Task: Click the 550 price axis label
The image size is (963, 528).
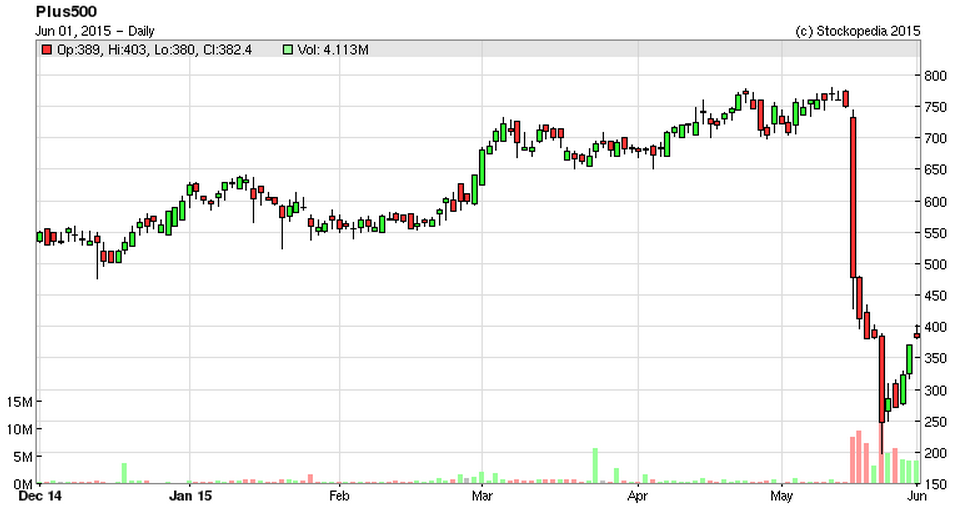Action: [935, 233]
